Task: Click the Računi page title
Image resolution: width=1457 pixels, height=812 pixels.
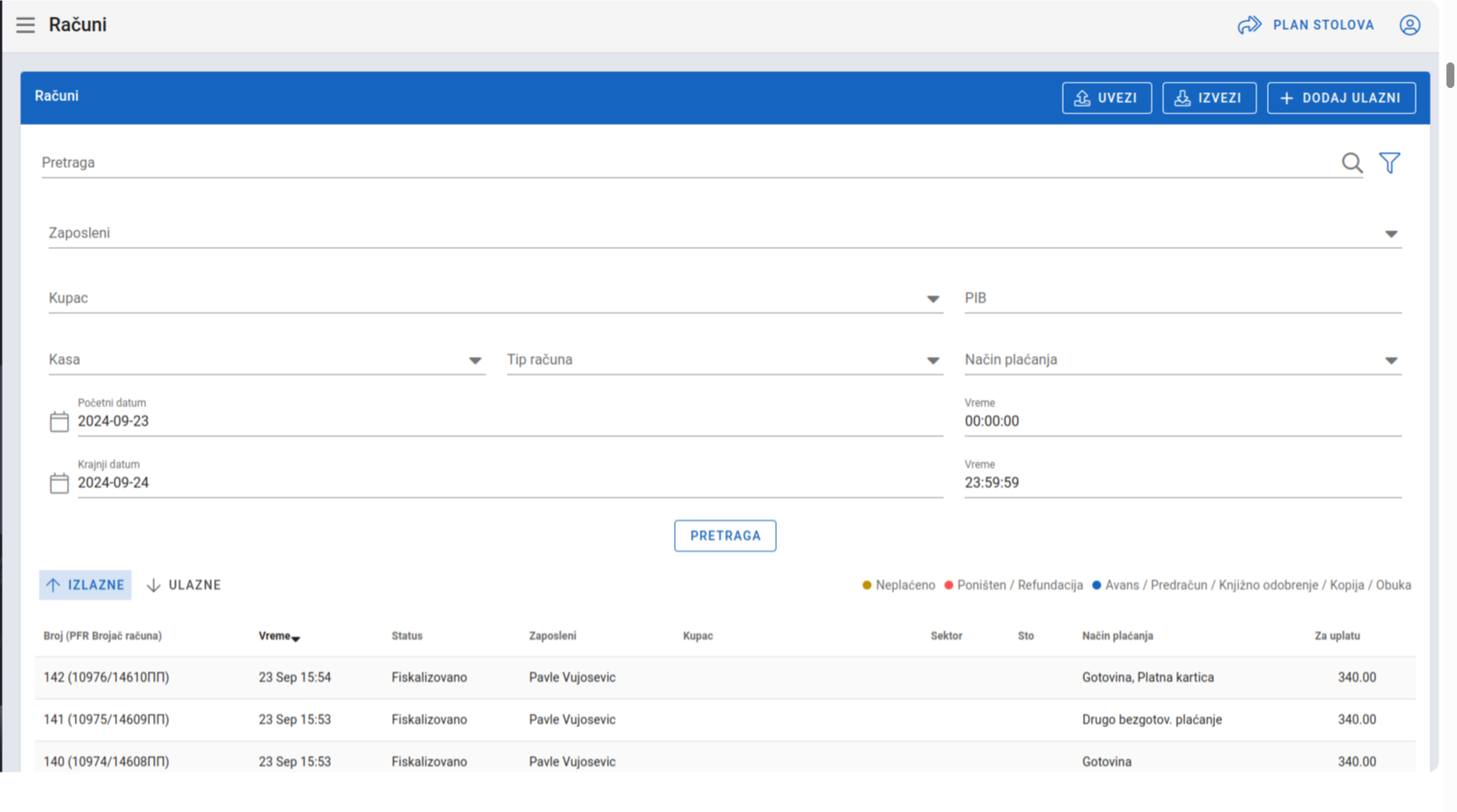Action: [x=77, y=25]
